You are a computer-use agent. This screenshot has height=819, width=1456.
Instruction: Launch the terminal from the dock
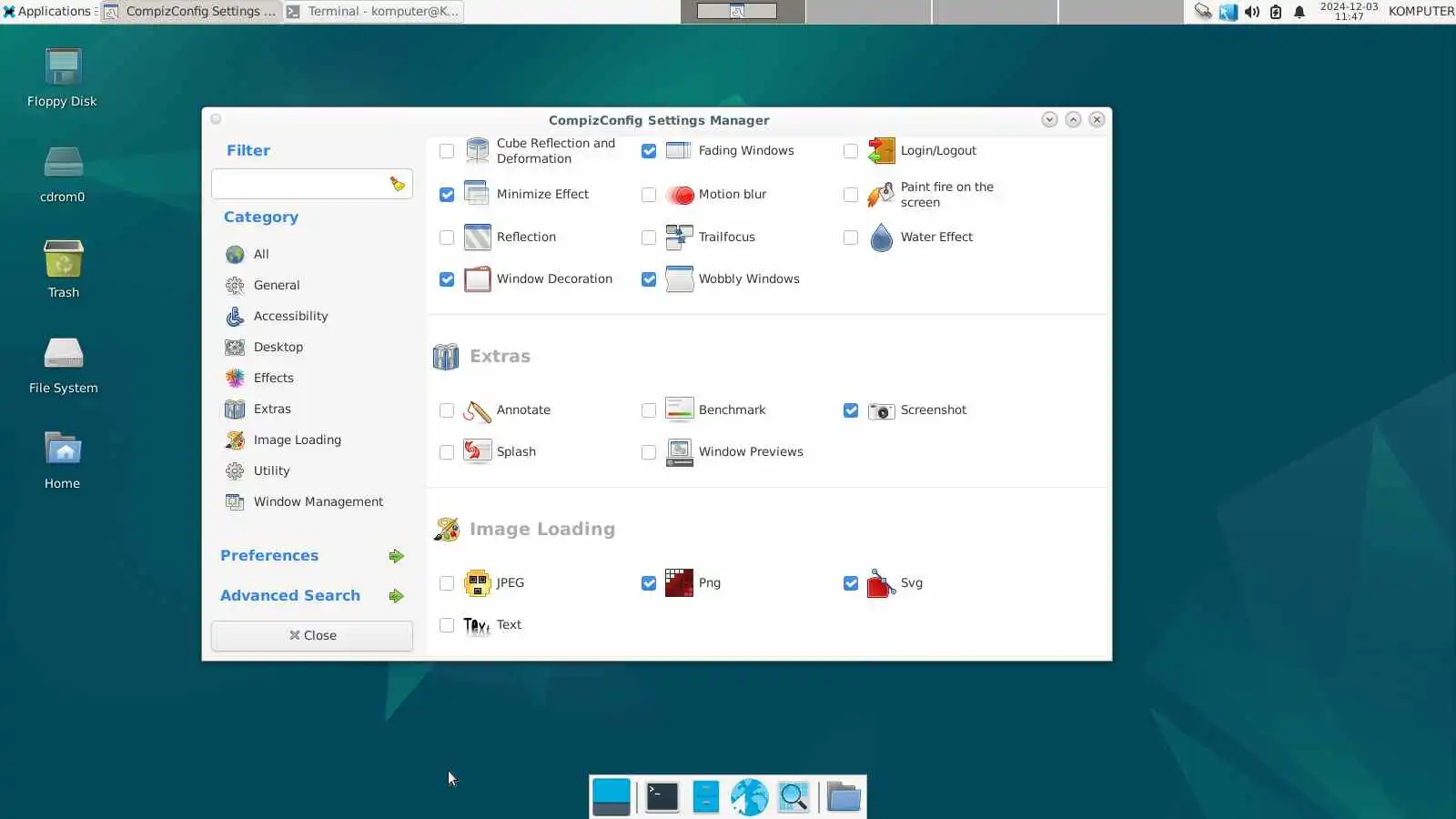(662, 797)
